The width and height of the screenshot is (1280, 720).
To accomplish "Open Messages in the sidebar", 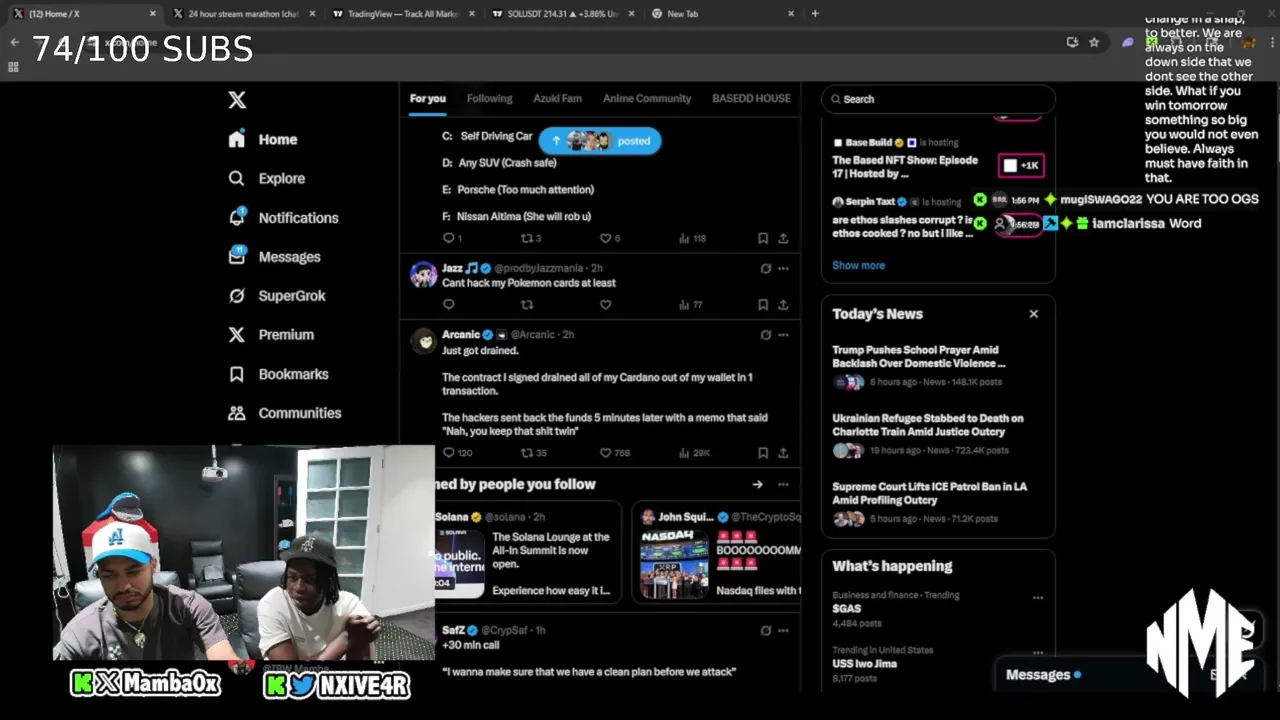I will click(x=275, y=256).
